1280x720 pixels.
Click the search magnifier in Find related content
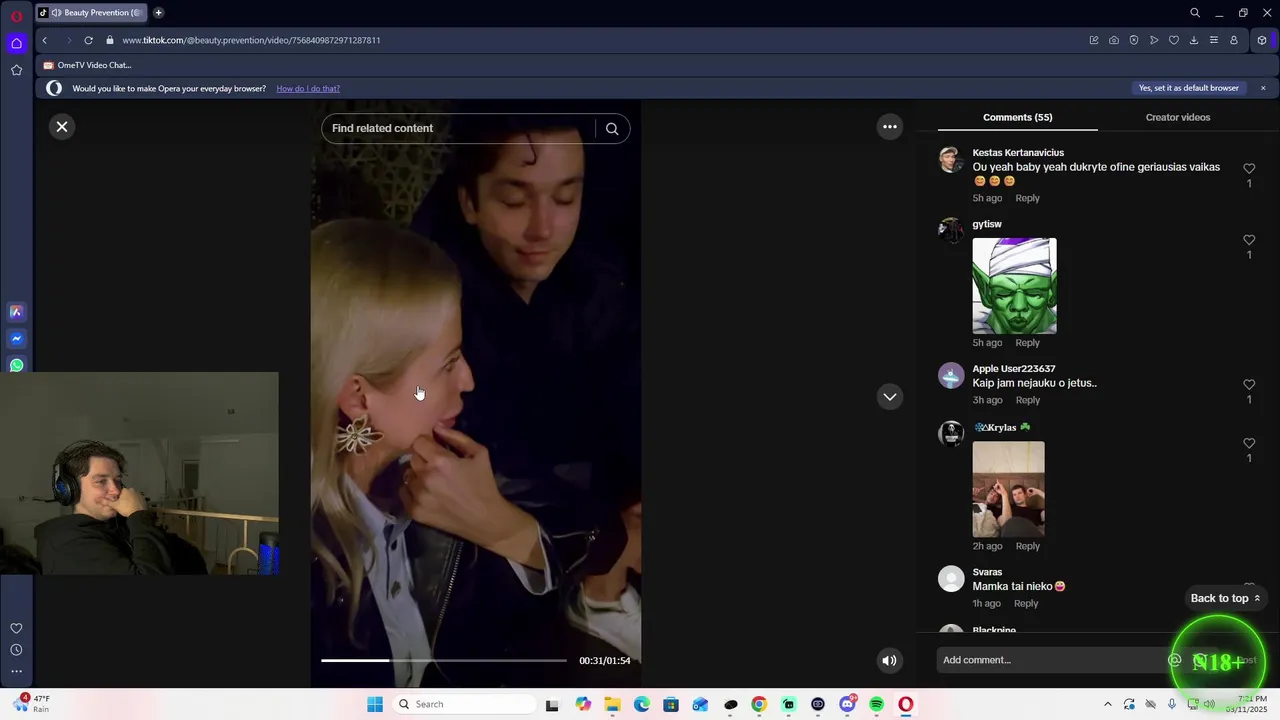[612, 128]
